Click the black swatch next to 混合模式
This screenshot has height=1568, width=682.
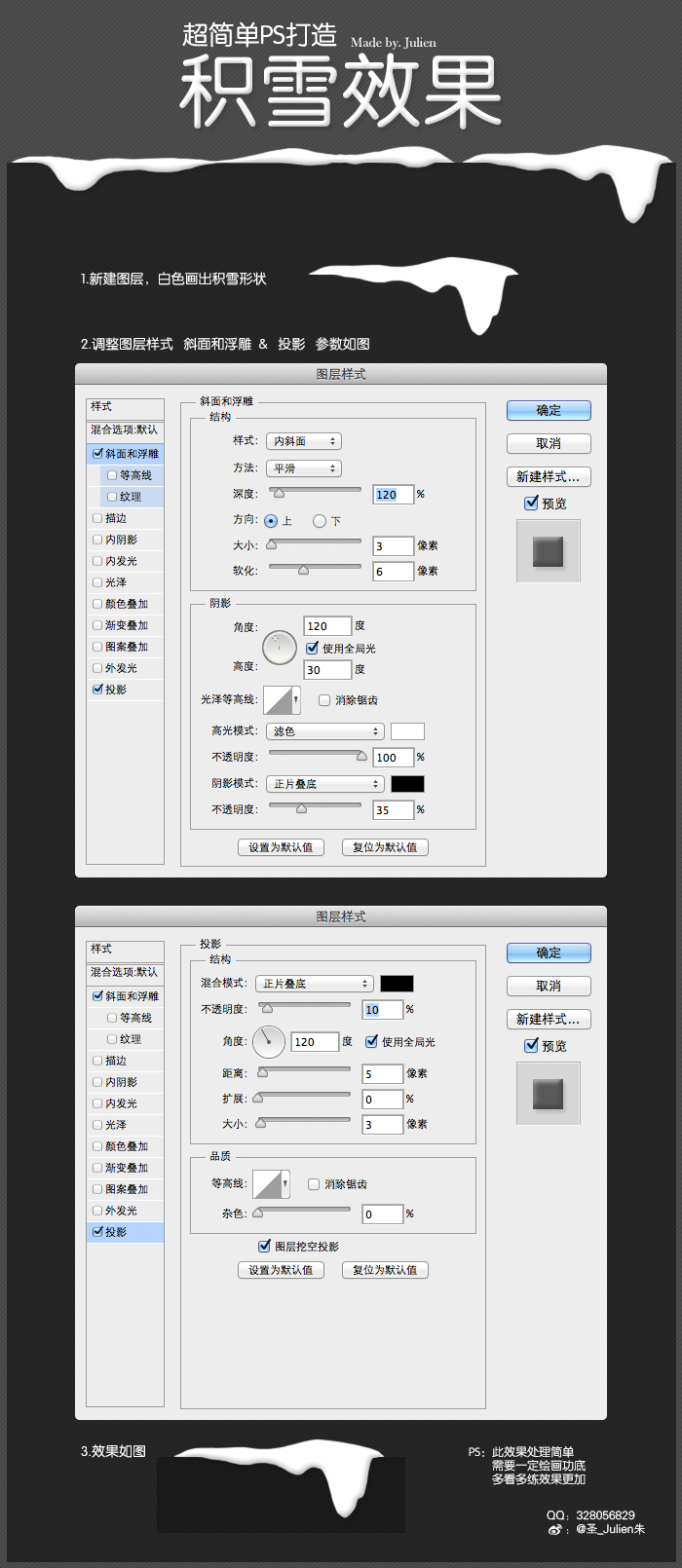[397, 984]
